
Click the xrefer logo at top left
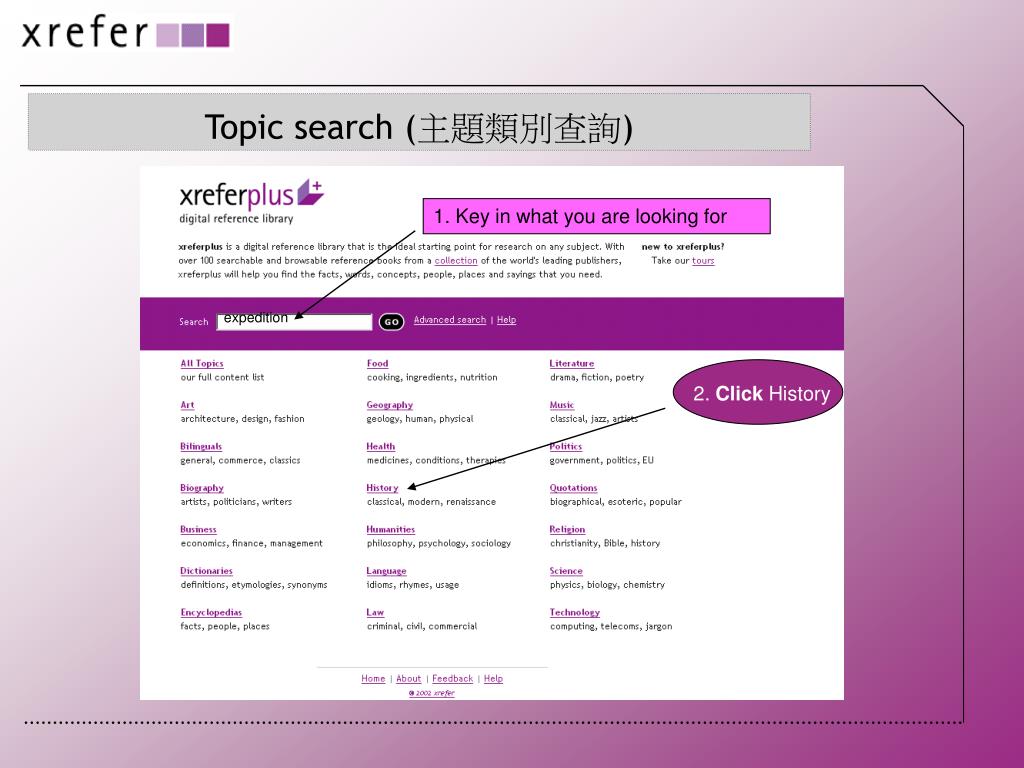(125, 33)
